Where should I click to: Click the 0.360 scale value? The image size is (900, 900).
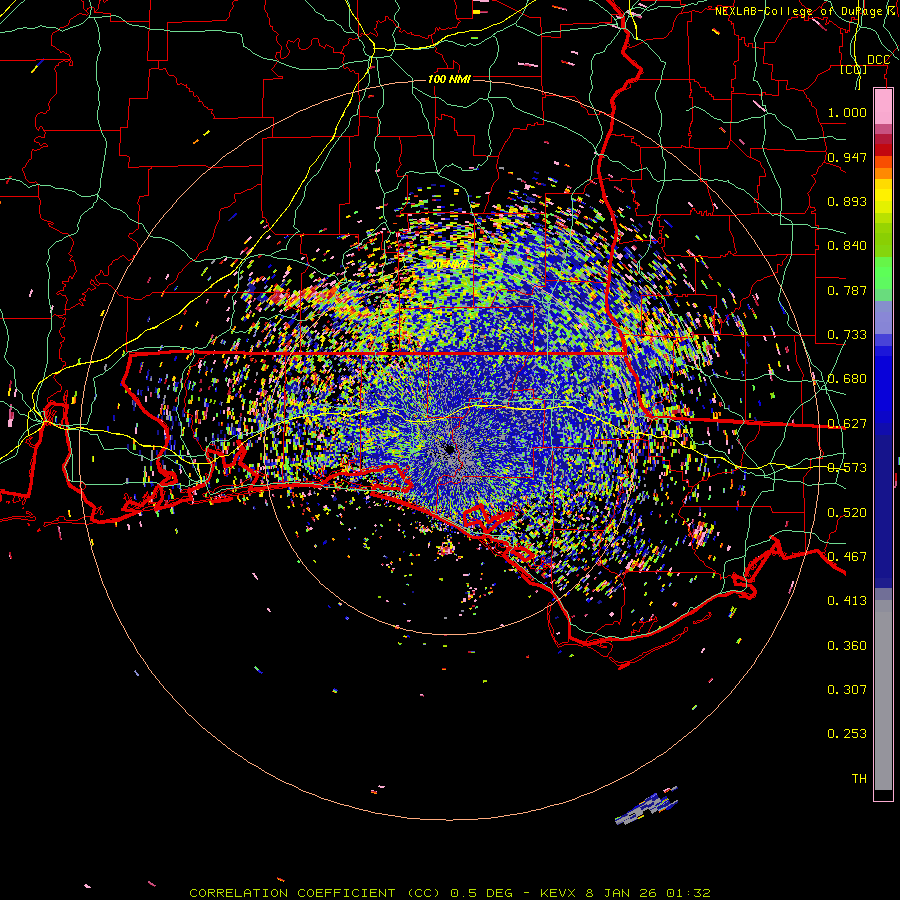(x=847, y=646)
